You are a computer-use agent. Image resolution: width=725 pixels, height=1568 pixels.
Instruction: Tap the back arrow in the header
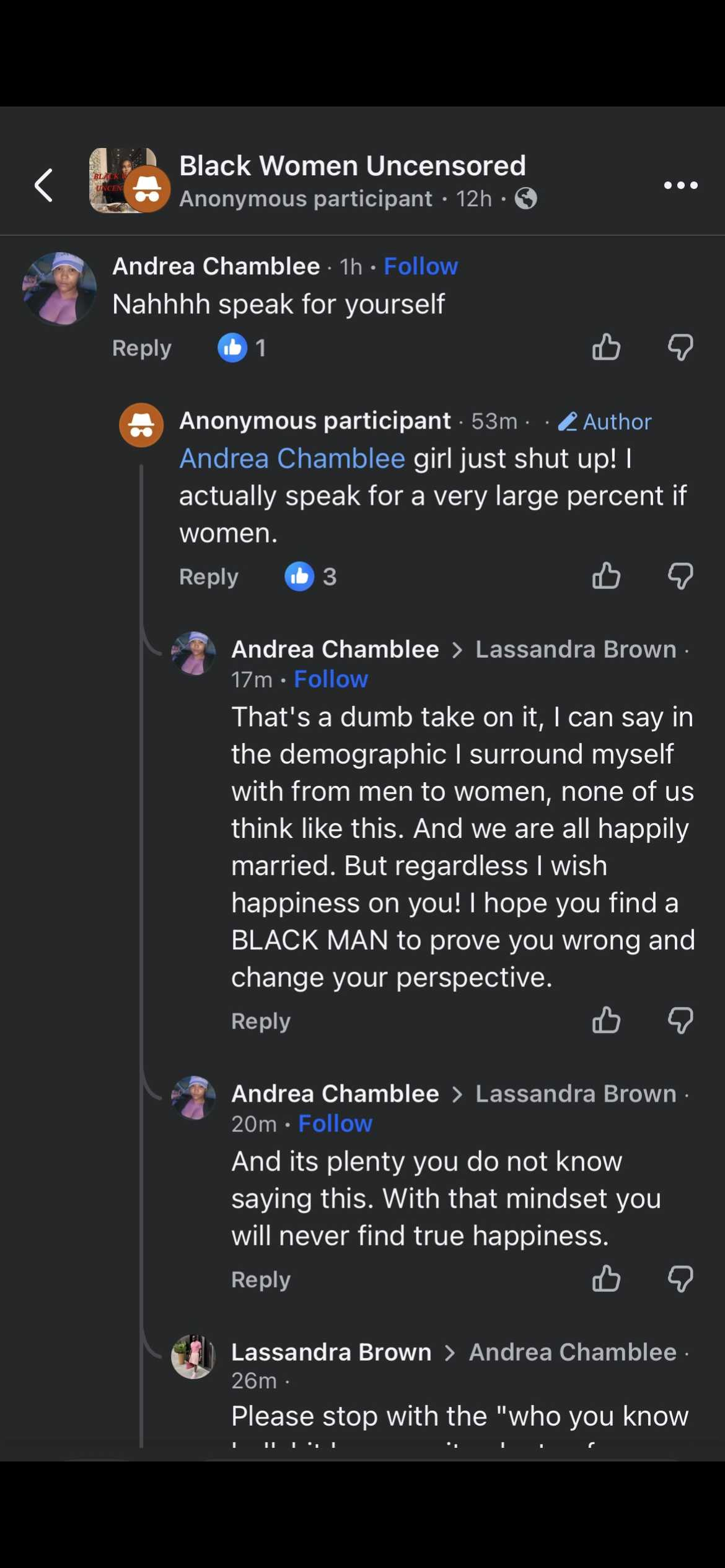coord(43,185)
